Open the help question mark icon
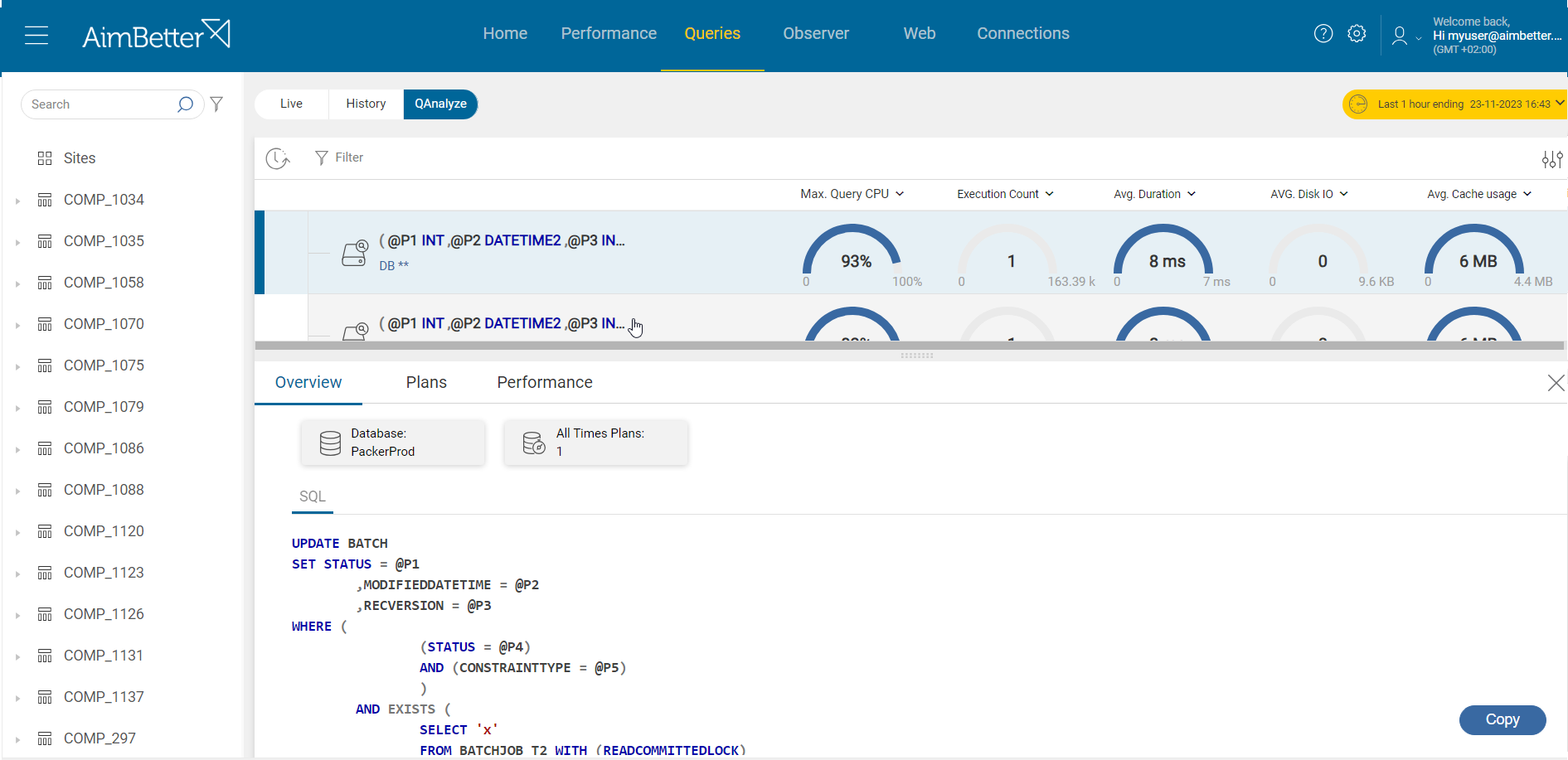This screenshot has width=1568, height=760. click(1323, 33)
